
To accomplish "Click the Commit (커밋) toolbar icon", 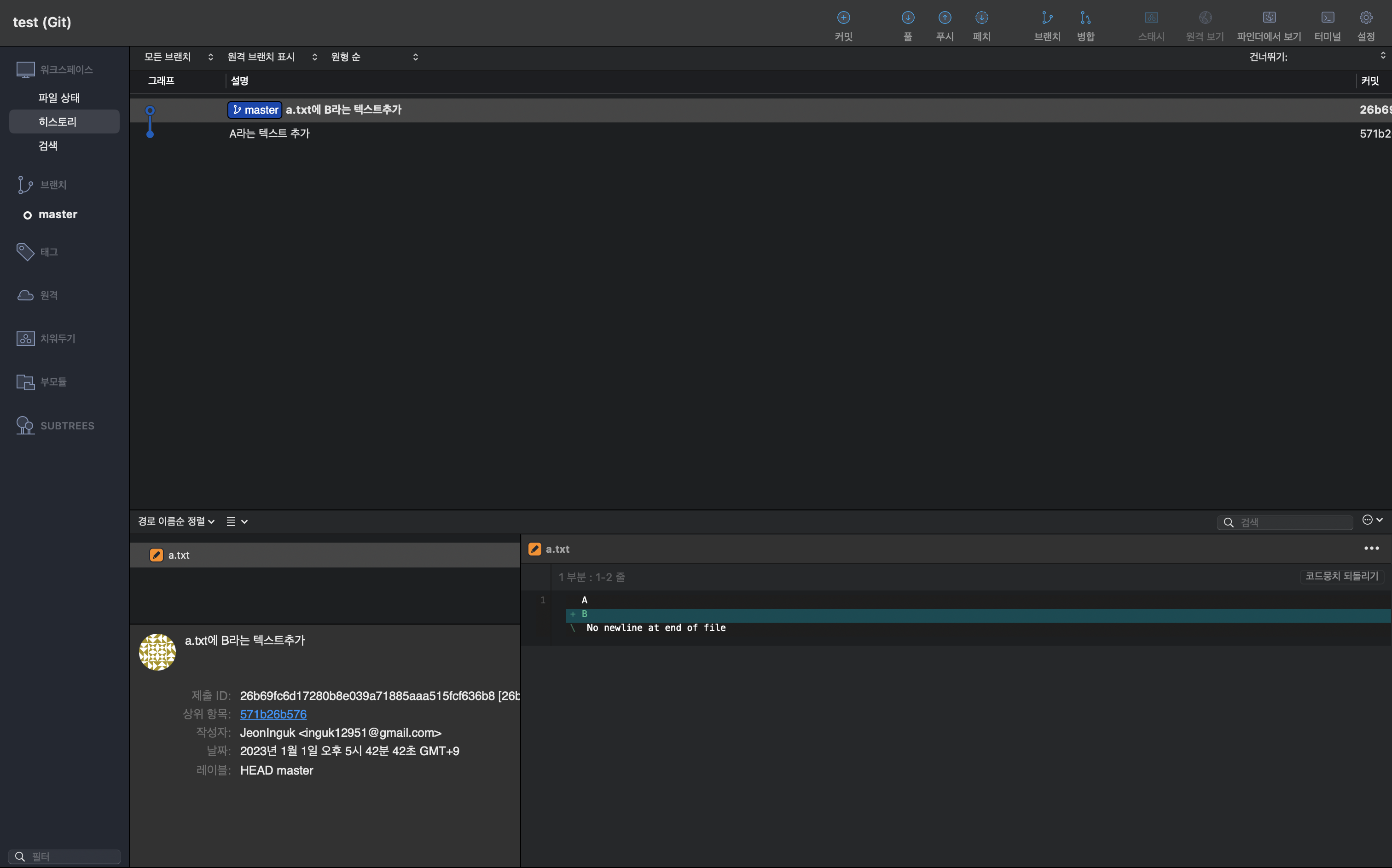I will 843,18.
